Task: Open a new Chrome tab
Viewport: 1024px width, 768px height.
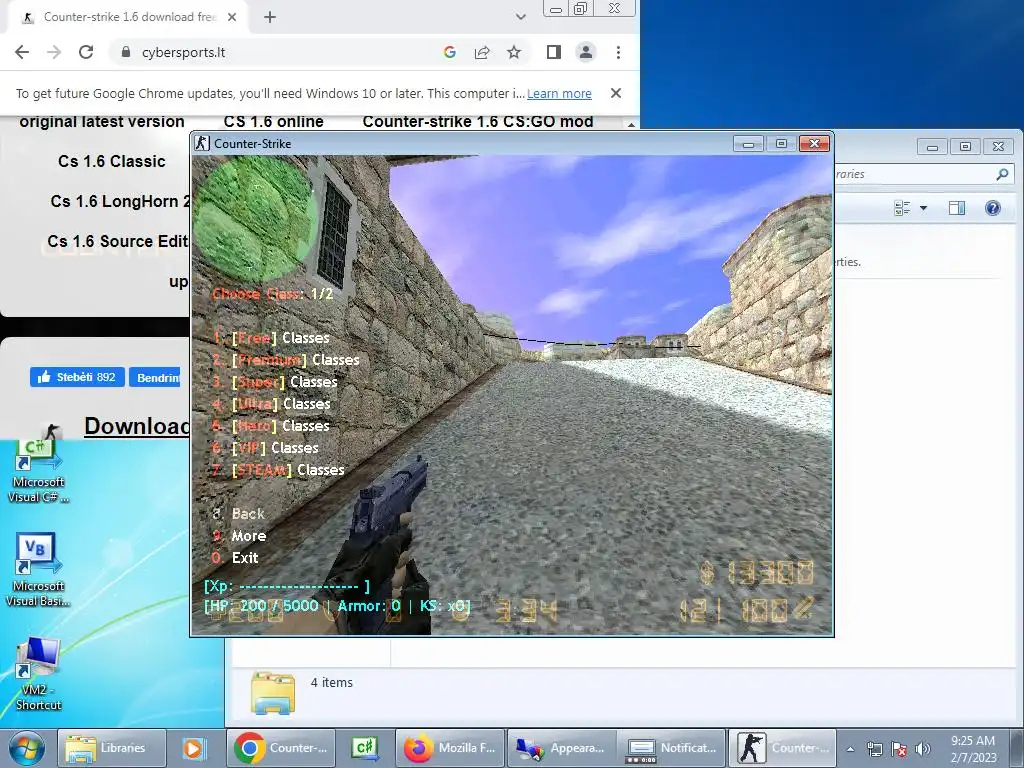Action: 270,18
